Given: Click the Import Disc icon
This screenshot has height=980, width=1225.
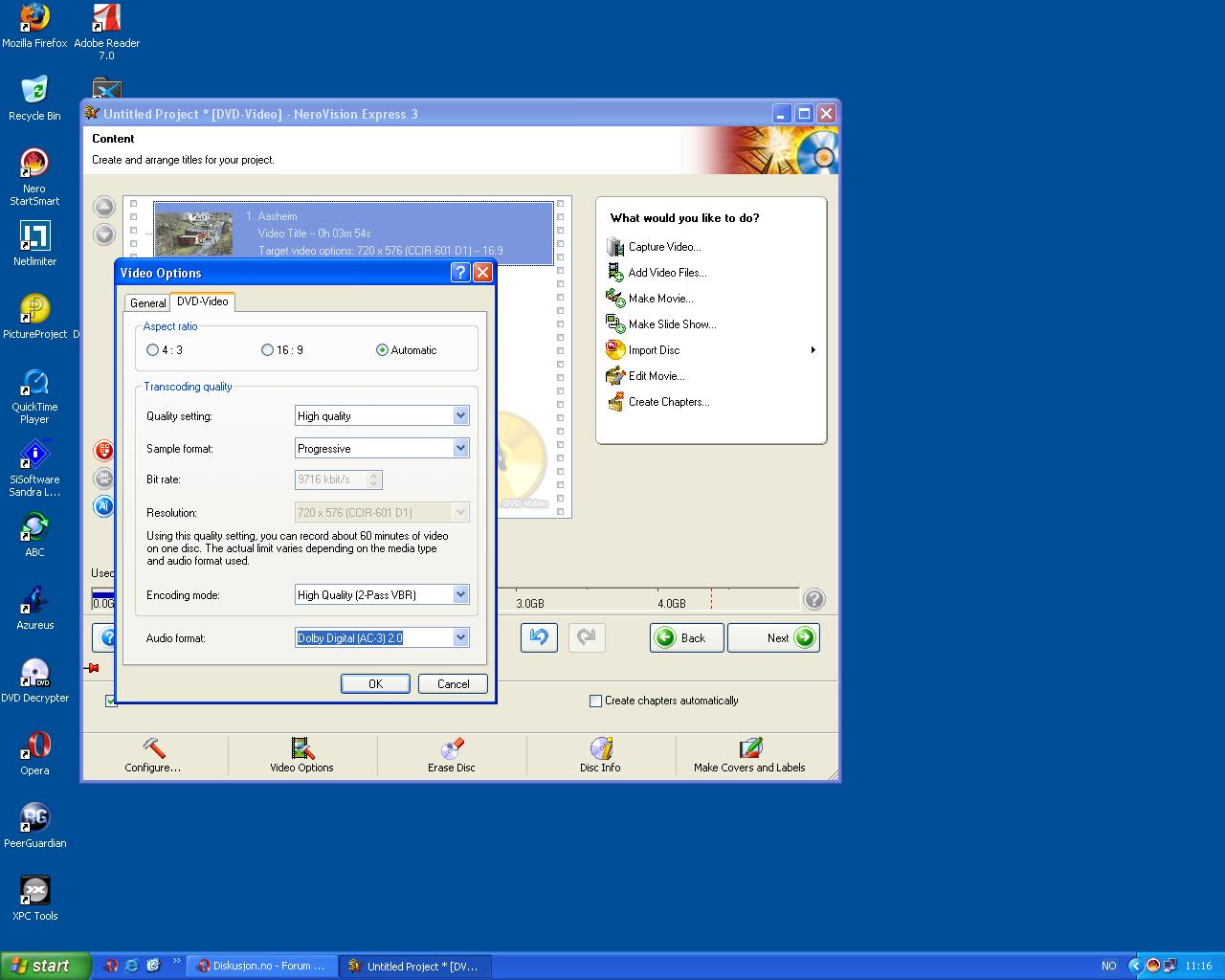Looking at the screenshot, I should pos(615,350).
